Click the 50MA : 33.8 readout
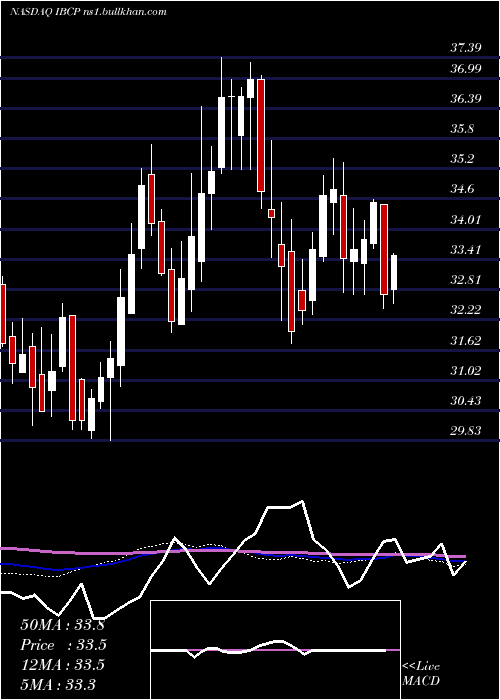 (62, 625)
